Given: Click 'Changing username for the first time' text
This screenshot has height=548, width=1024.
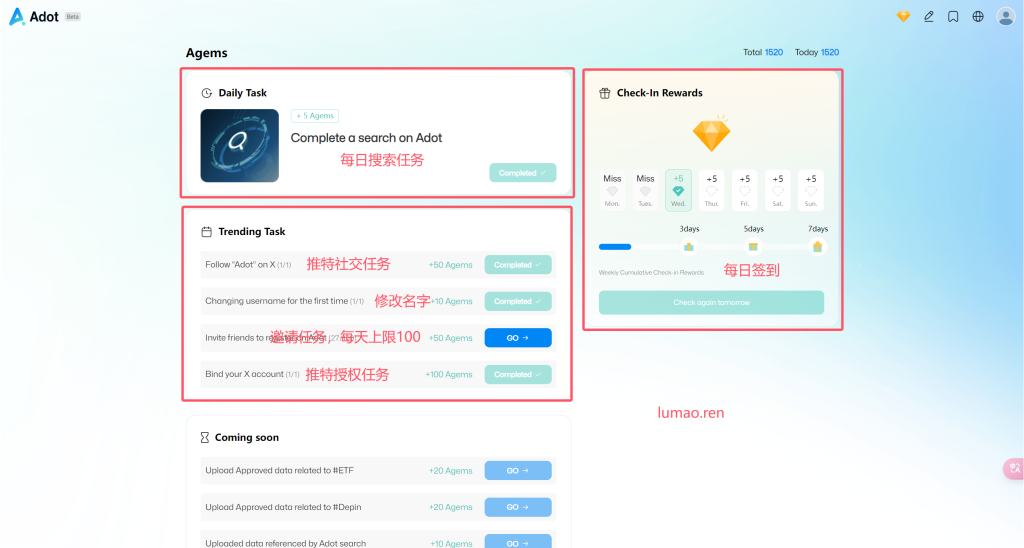Looking at the screenshot, I should pos(276,301).
